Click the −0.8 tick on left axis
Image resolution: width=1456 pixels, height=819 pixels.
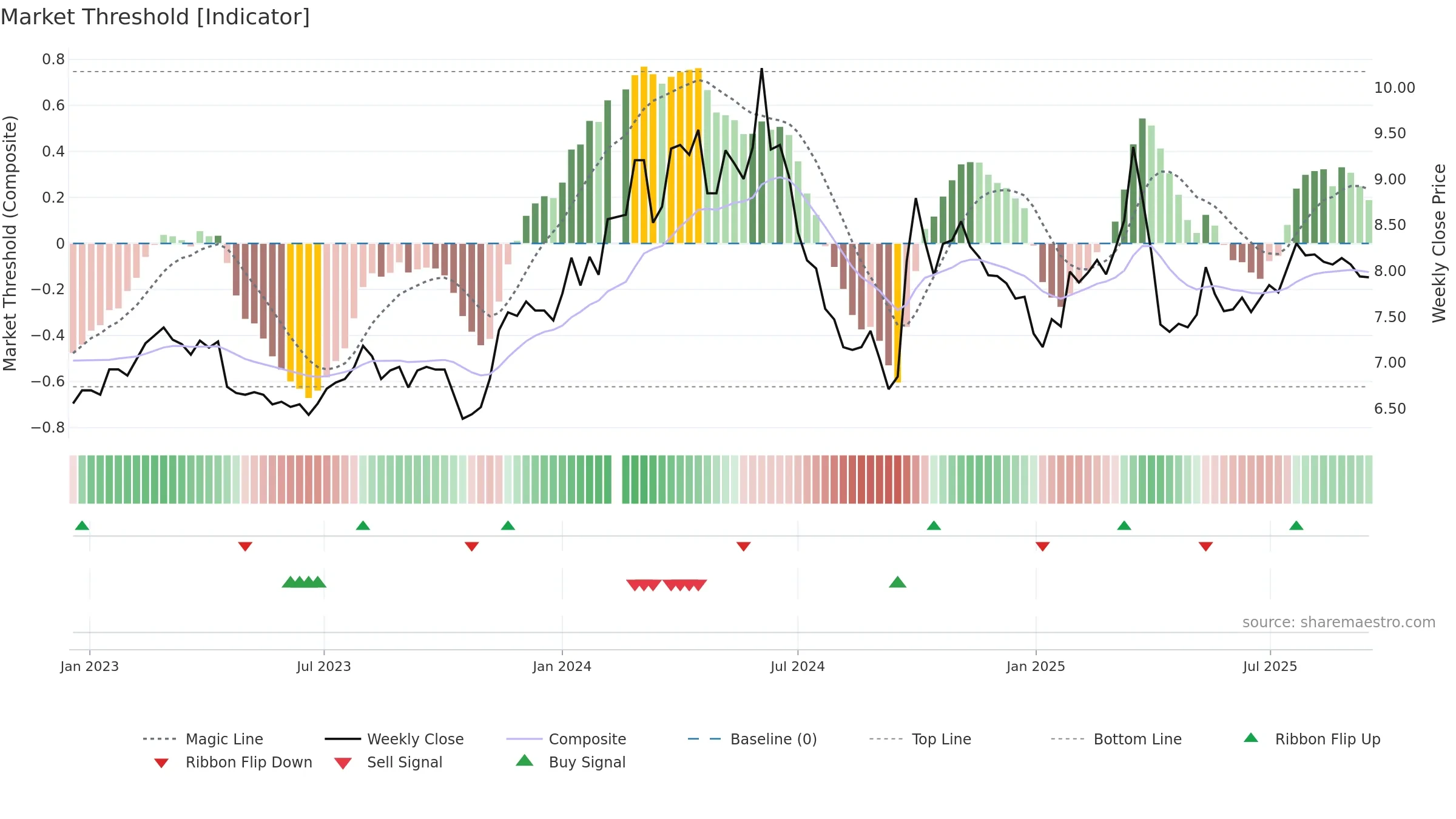click(48, 428)
